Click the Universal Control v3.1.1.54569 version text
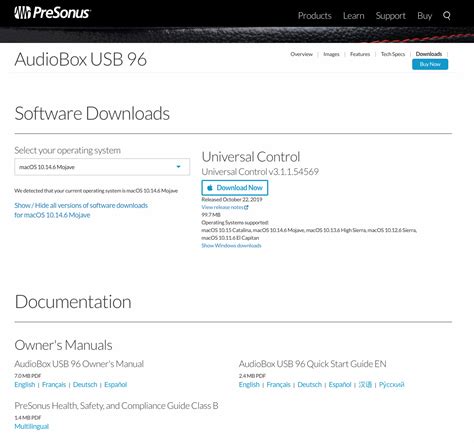 tap(260, 172)
